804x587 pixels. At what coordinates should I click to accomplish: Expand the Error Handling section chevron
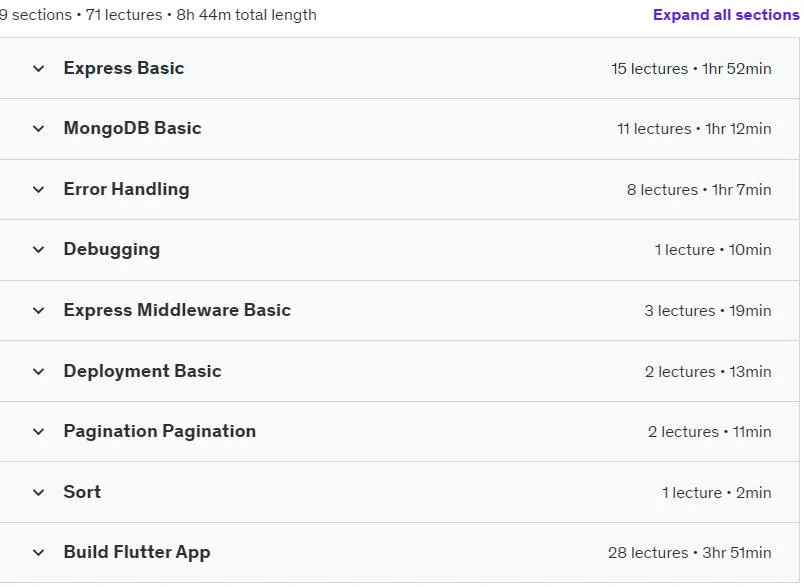click(38, 190)
